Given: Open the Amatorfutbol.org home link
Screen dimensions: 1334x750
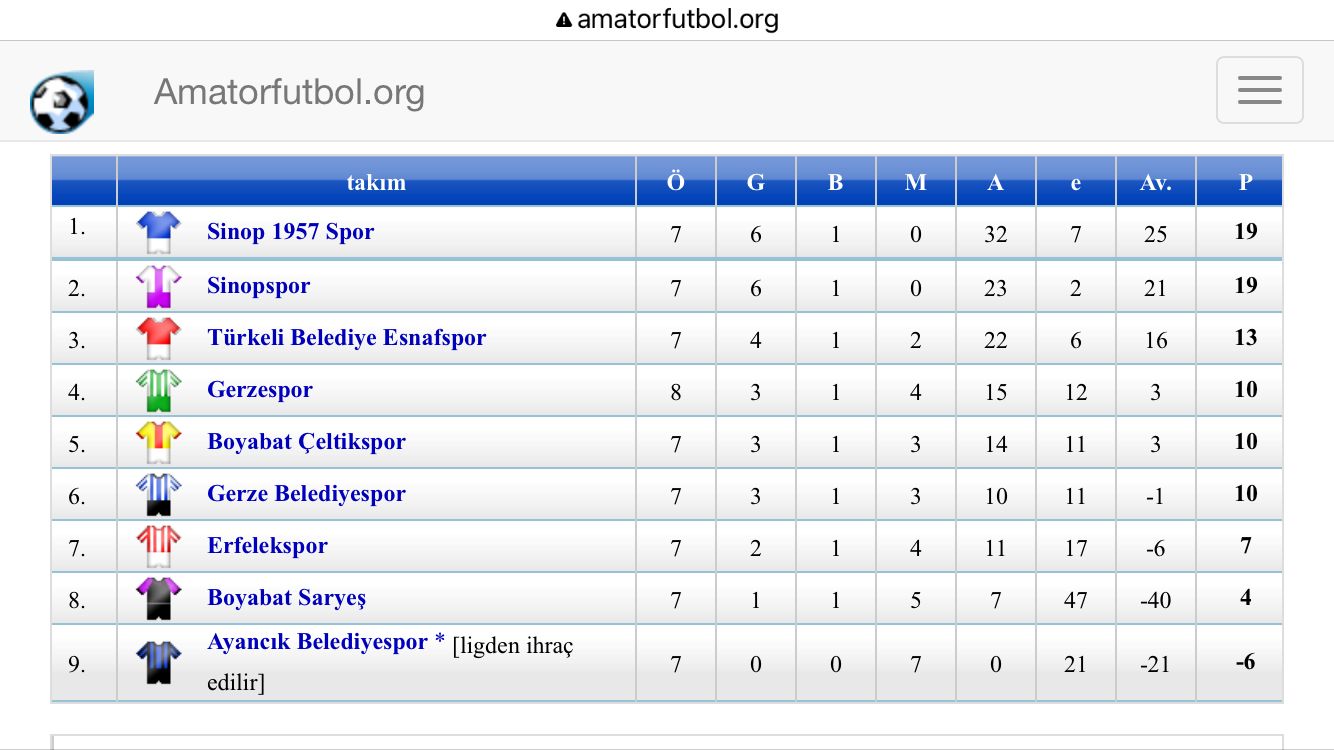Looking at the screenshot, I should [x=289, y=92].
